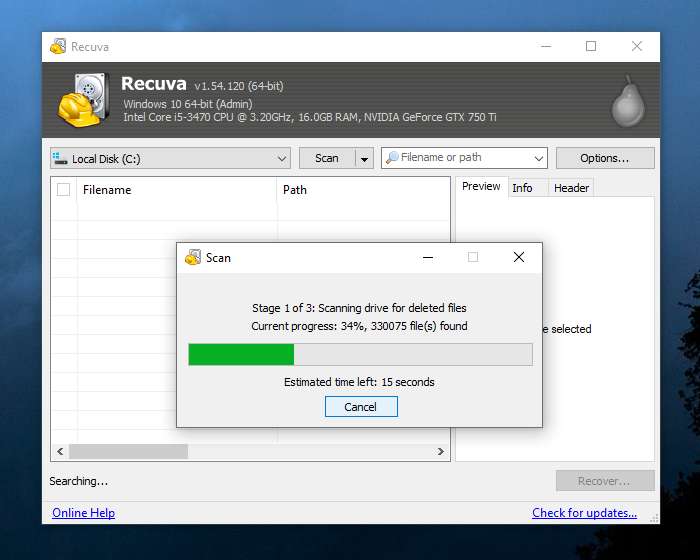The height and width of the screenshot is (560, 700).
Task: Open the Local Disk (C:) drive dropdown
Action: coord(170,158)
